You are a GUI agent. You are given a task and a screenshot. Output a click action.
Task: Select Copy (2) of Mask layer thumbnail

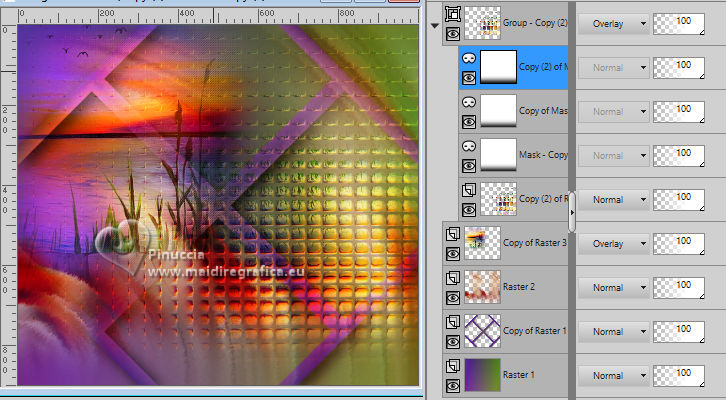[x=499, y=67]
